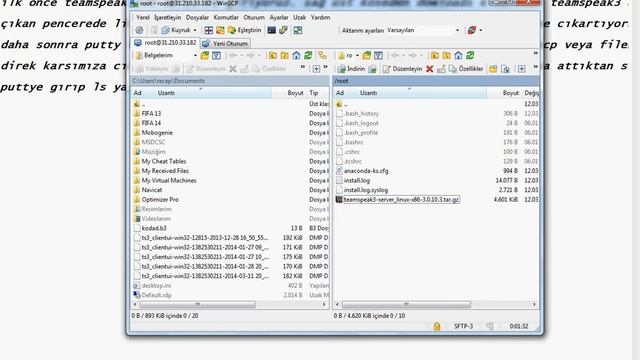Expand dropdown arrow beside disconnect icon
The width and height of the screenshot is (640, 360).
pyautogui.click(x=481, y=30)
